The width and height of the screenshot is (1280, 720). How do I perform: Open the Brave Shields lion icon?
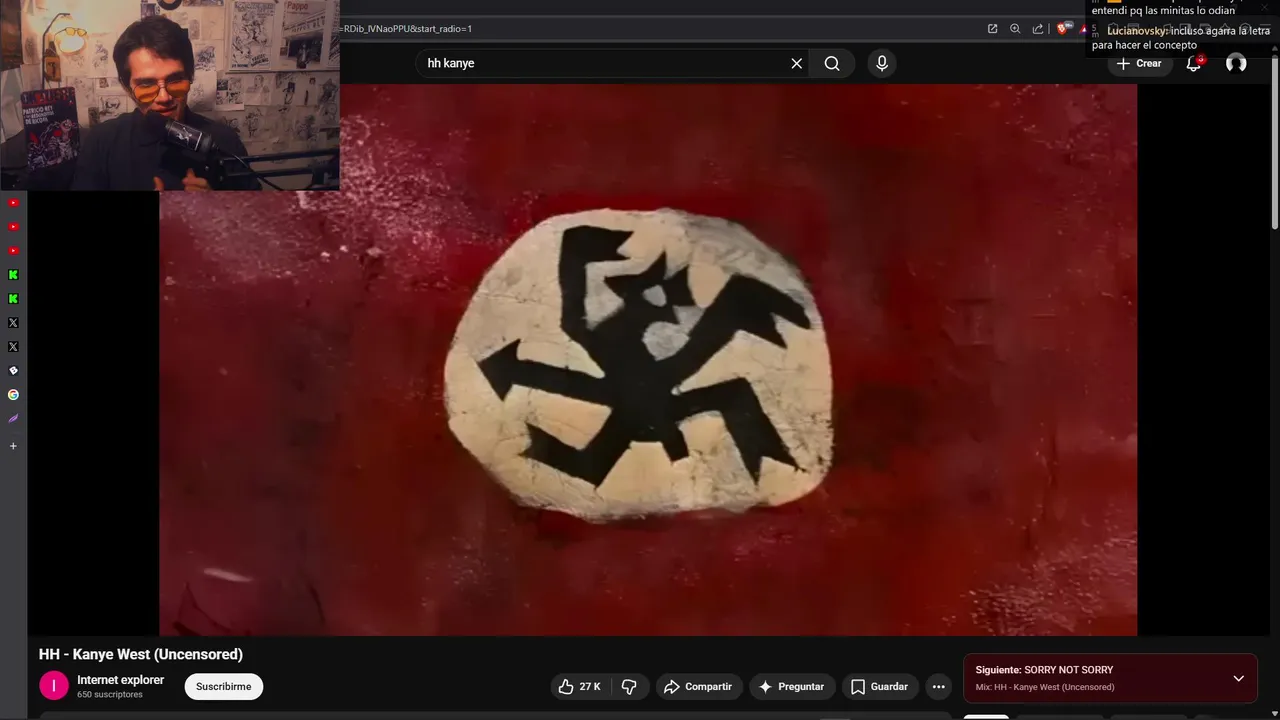1063,29
